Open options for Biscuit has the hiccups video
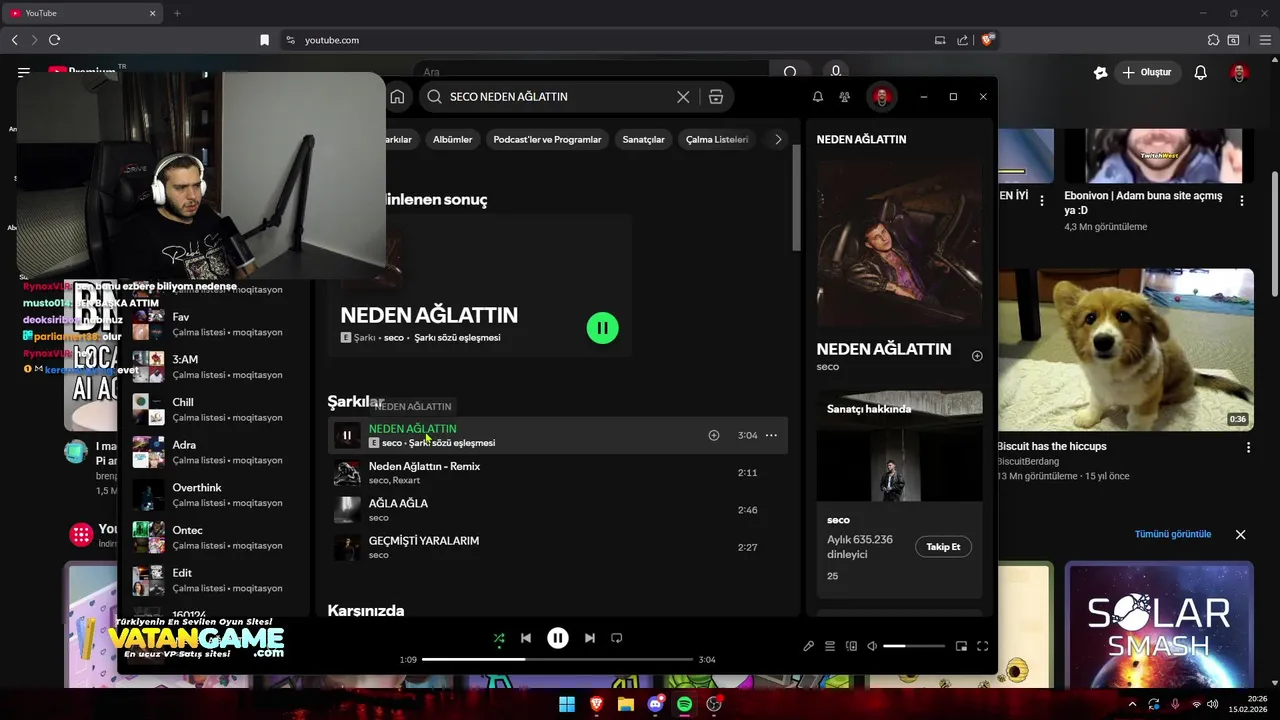 (1248, 447)
